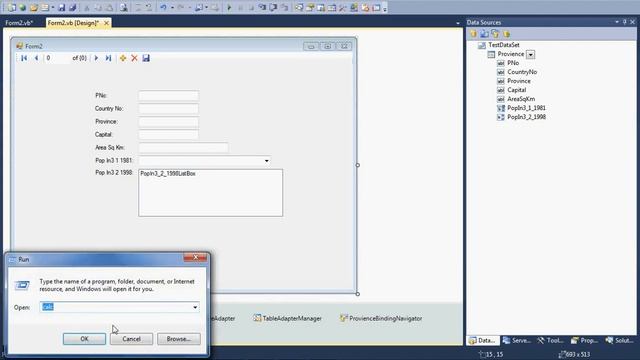Click the Run dialog program icon

pyautogui.click(x=22, y=285)
